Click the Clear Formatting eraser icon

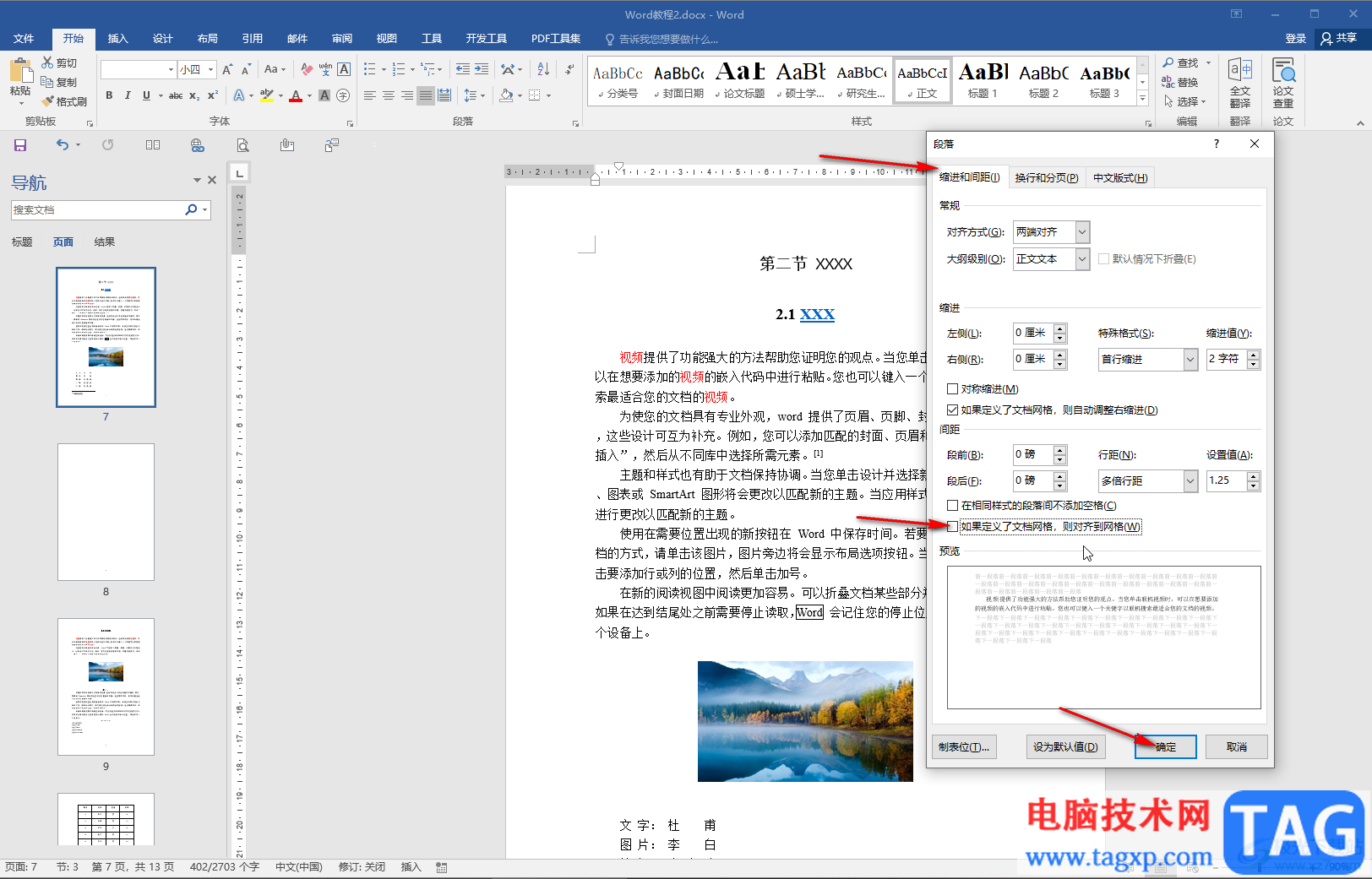pos(307,69)
